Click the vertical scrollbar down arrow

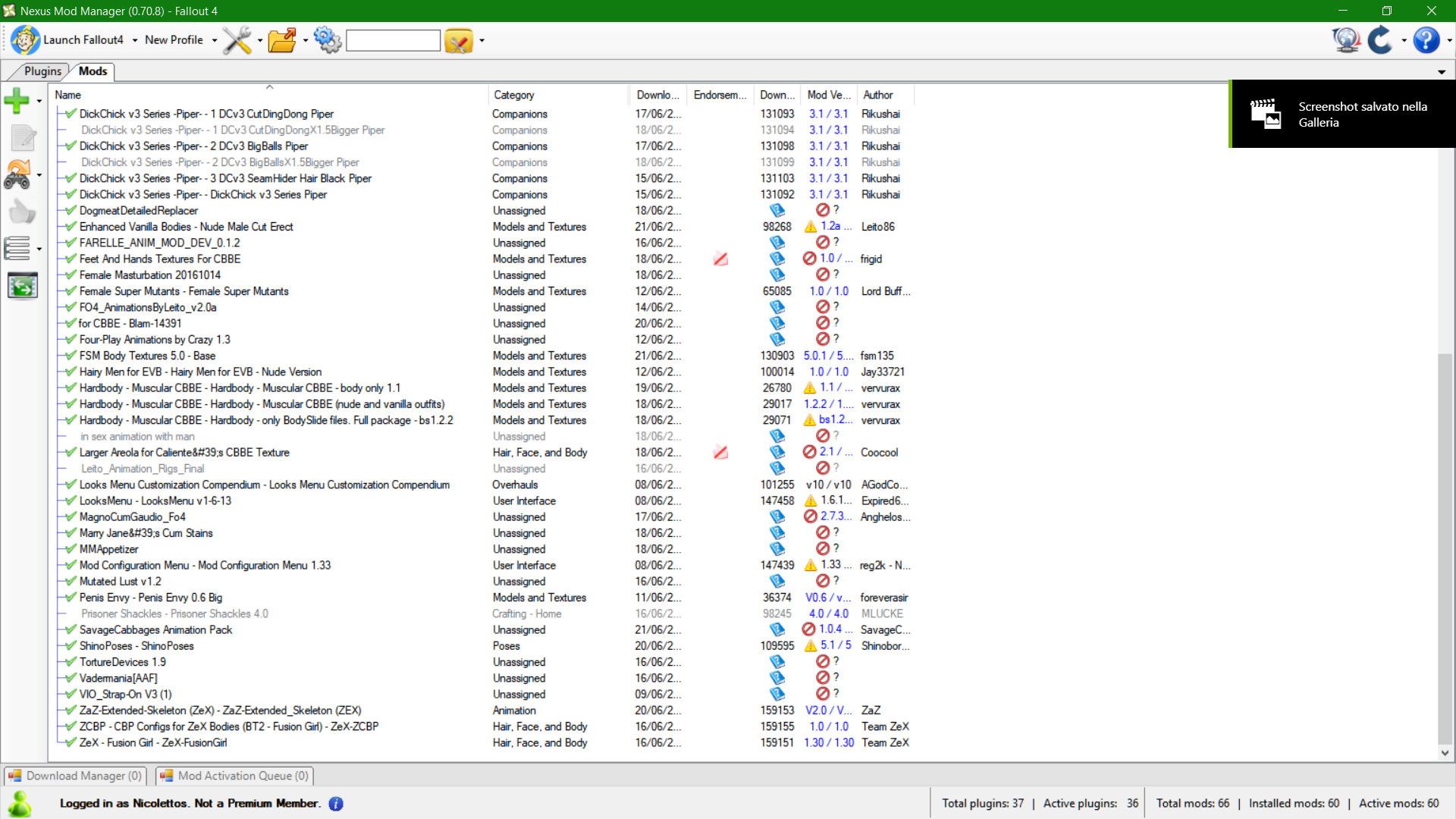1445,753
